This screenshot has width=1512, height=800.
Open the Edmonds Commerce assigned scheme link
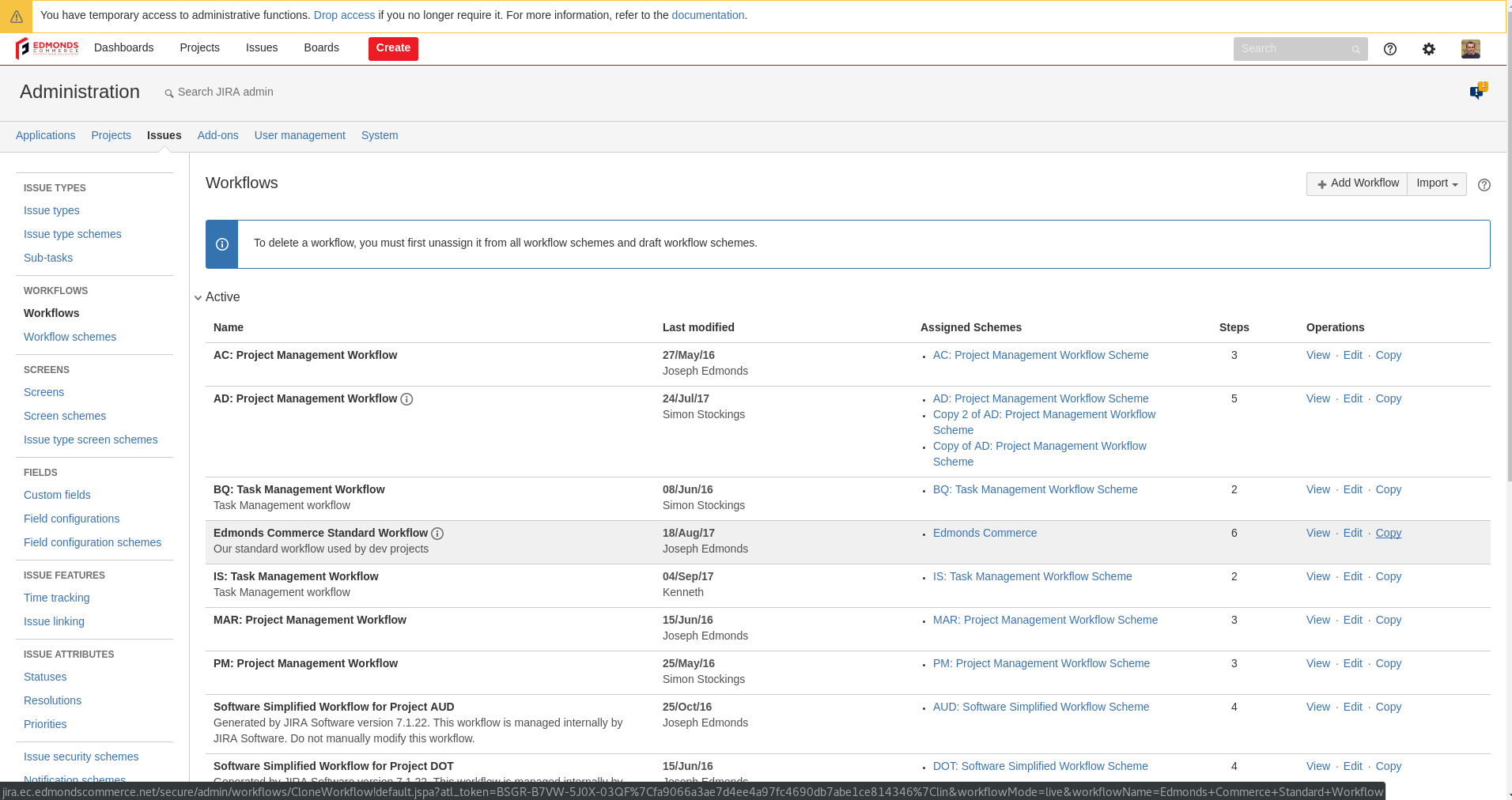tap(985, 533)
